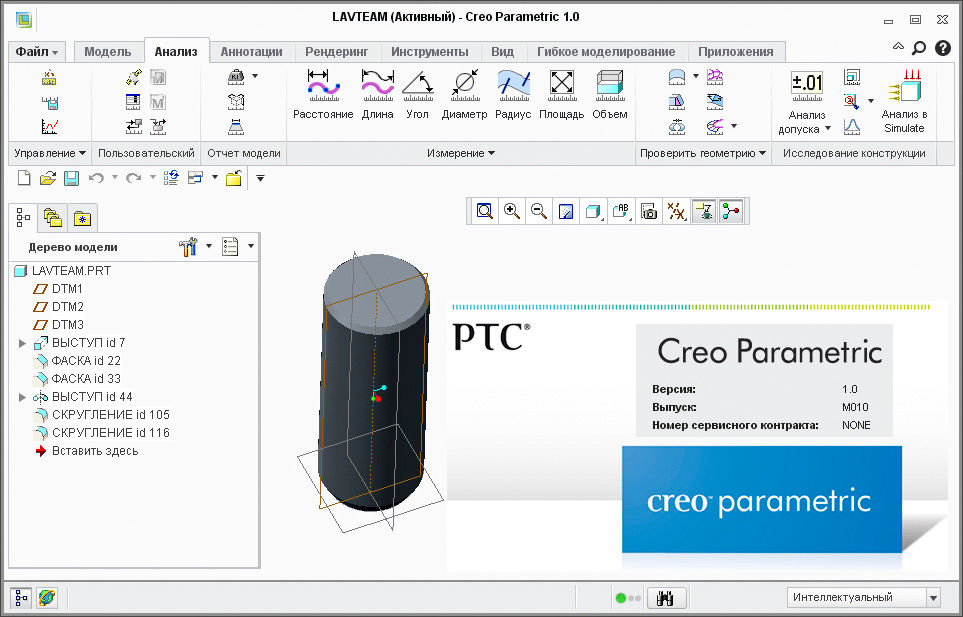Save the model with the floppy disk icon
The height and width of the screenshot is (617, 963).
tap(71, 178)
